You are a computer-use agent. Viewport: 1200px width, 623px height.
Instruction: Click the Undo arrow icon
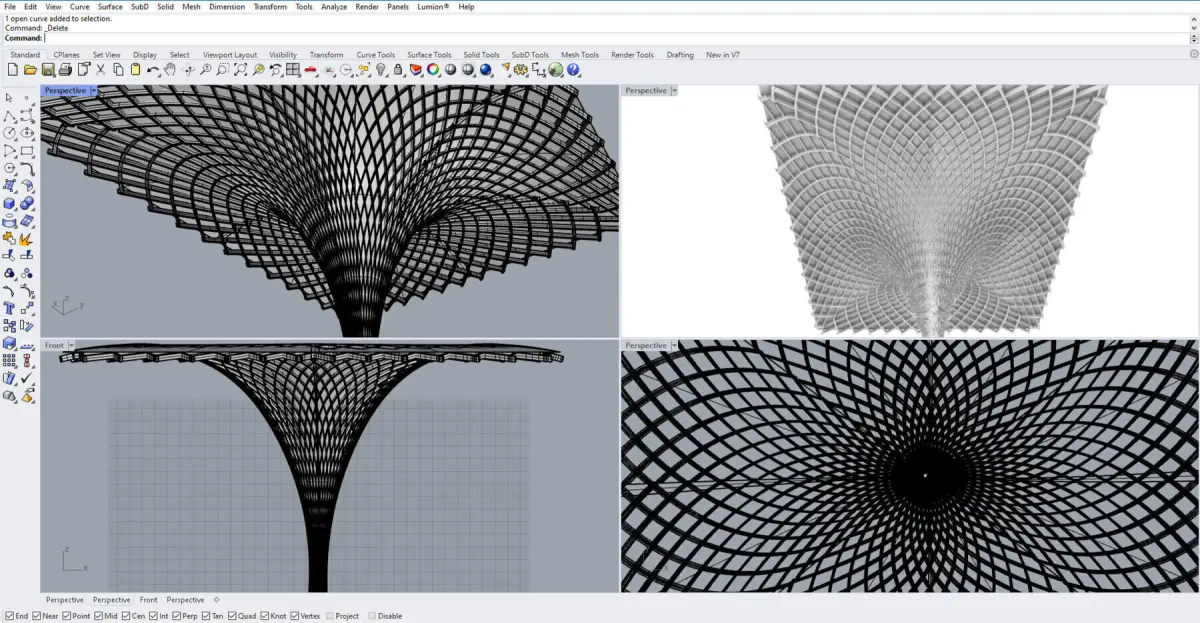tap(152, 70)
